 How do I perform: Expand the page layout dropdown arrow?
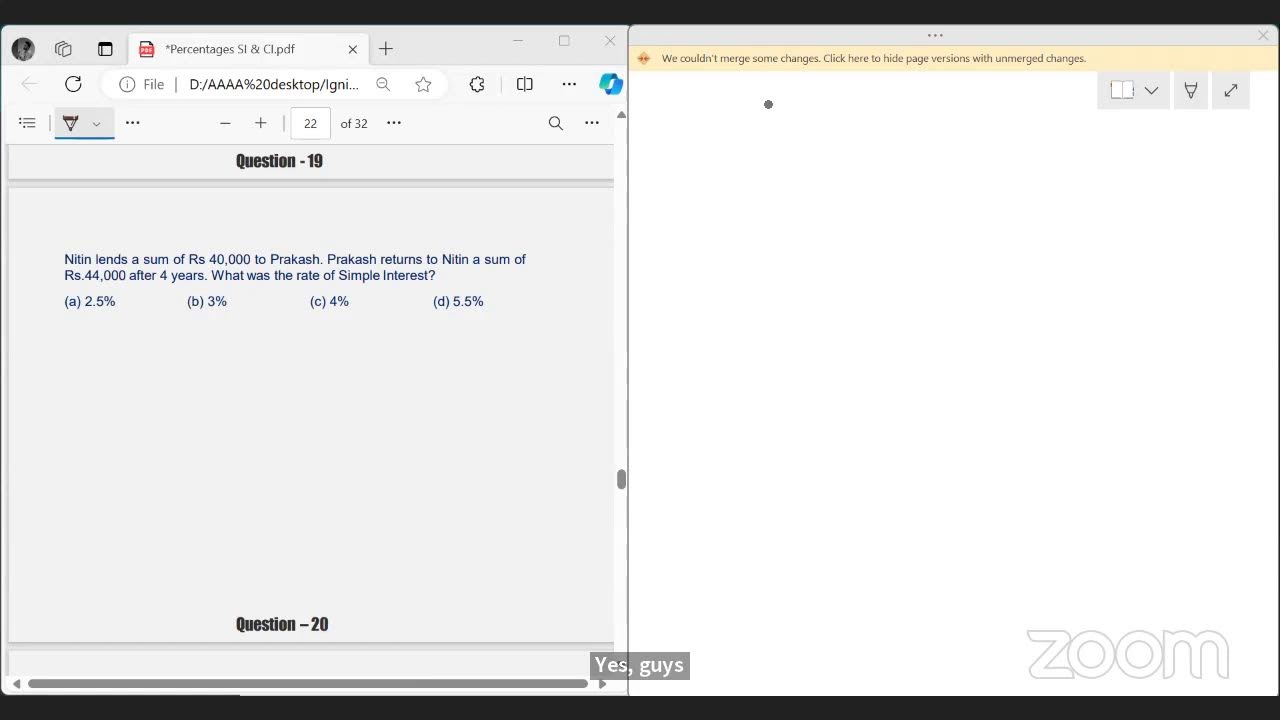[1151, 90]
